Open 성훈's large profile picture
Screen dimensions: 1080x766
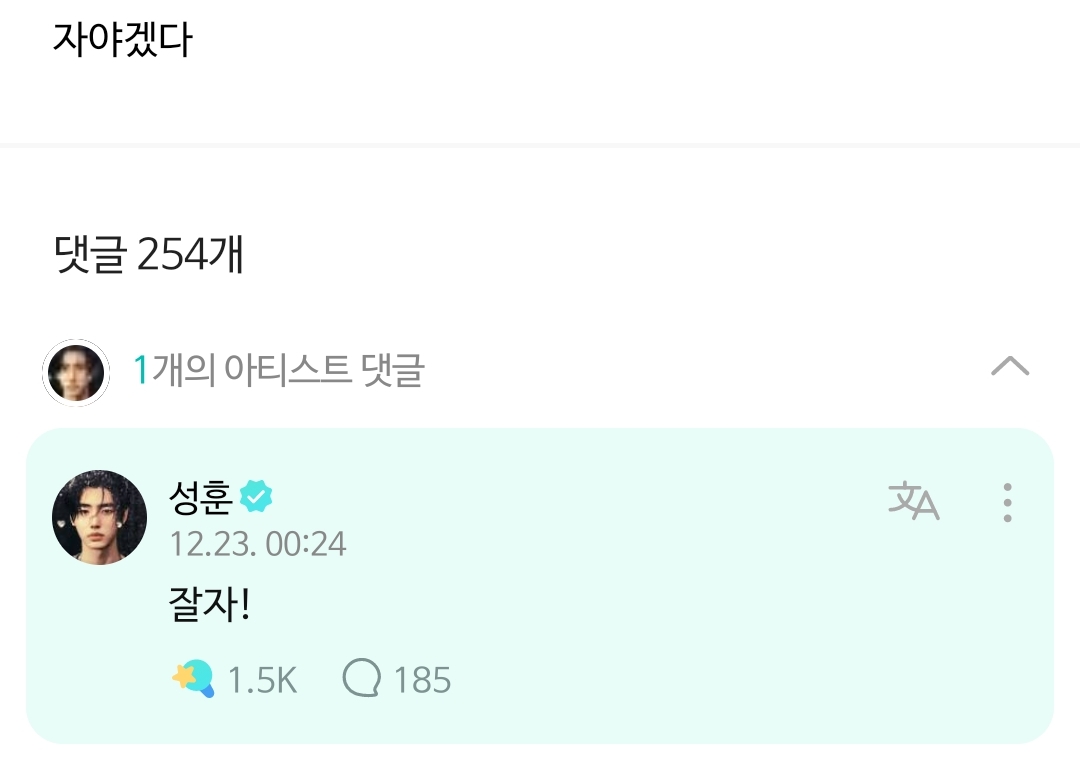(x=99, y=517)
